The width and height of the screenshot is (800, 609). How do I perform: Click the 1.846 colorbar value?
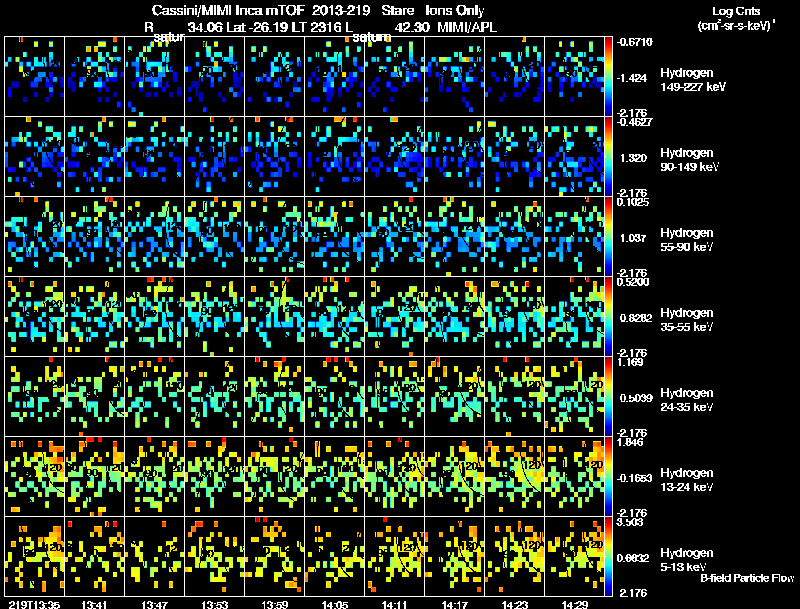coord(630,442)
